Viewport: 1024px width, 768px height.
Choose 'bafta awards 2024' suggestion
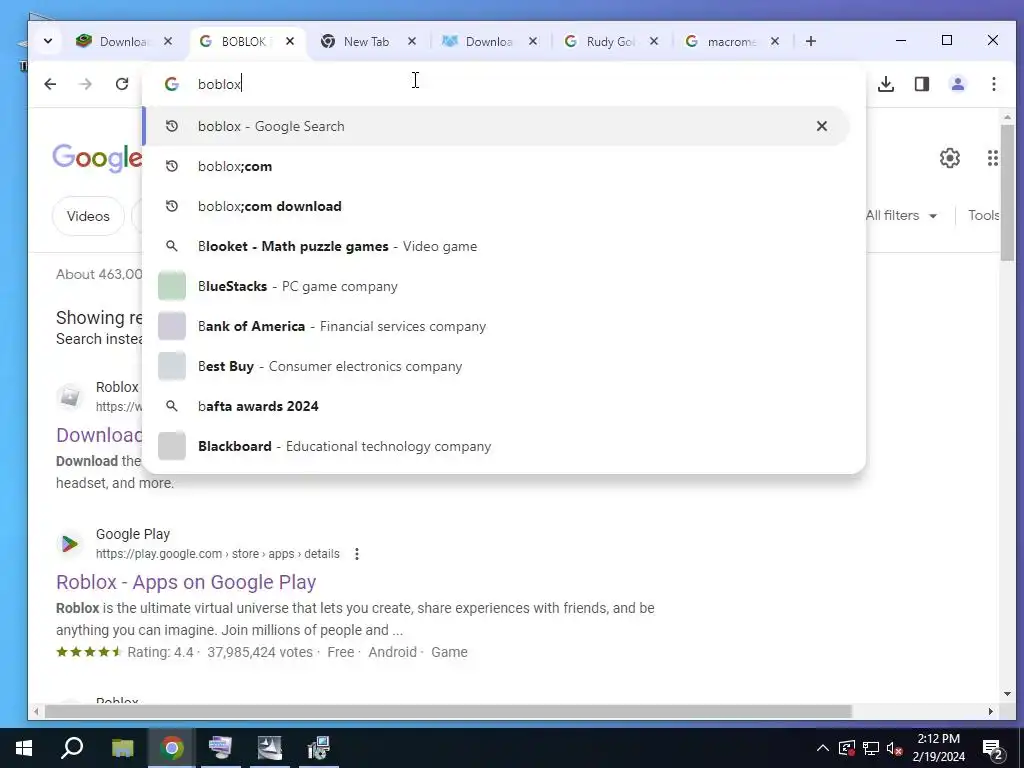tap(496, 406)
